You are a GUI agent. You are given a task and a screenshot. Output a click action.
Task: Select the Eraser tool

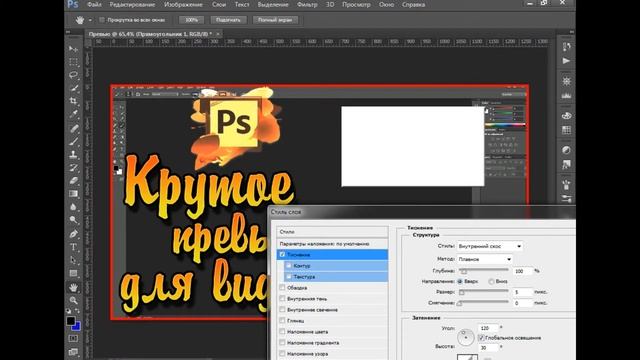(73, 181)
